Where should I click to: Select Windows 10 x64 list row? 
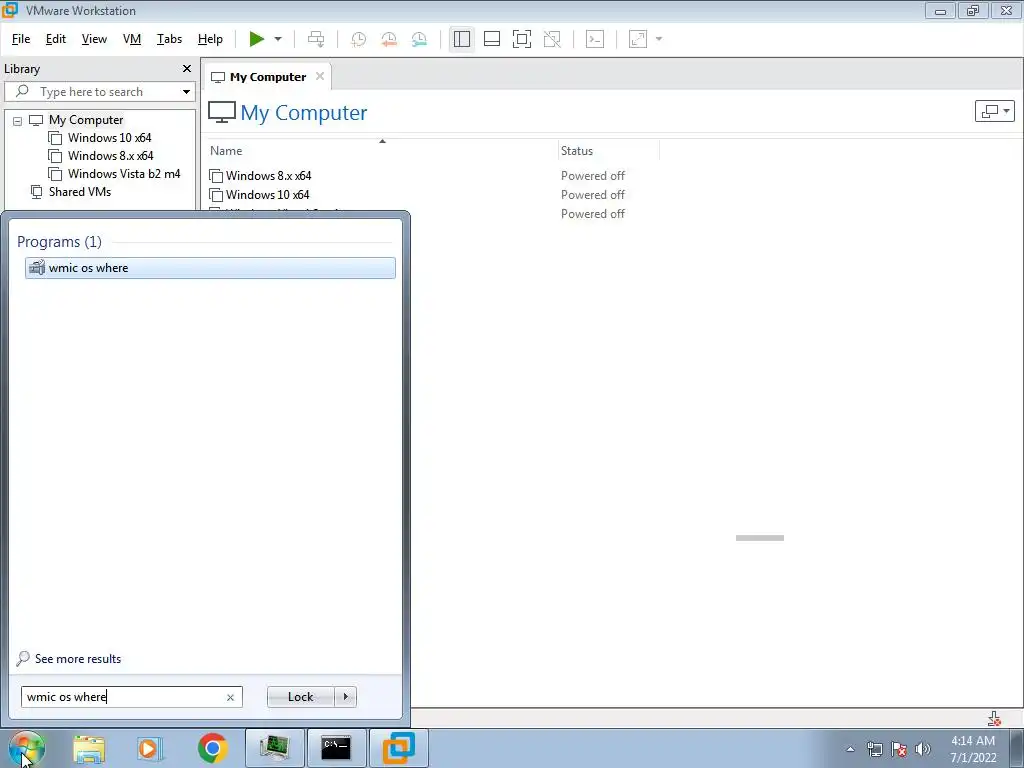point(267,195)
